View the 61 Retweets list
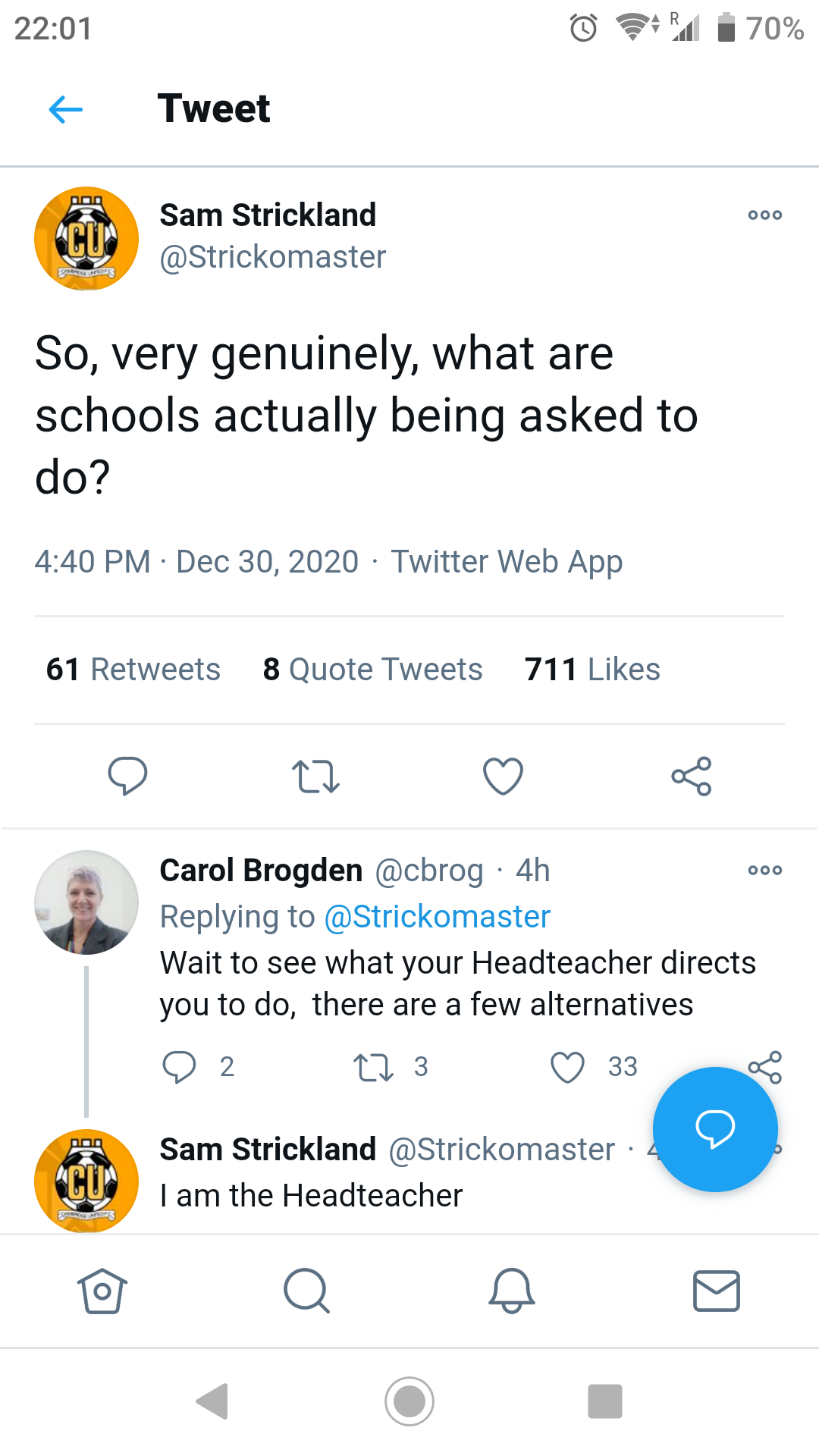This screenshot has width=819, height=1456. (133, 670)
